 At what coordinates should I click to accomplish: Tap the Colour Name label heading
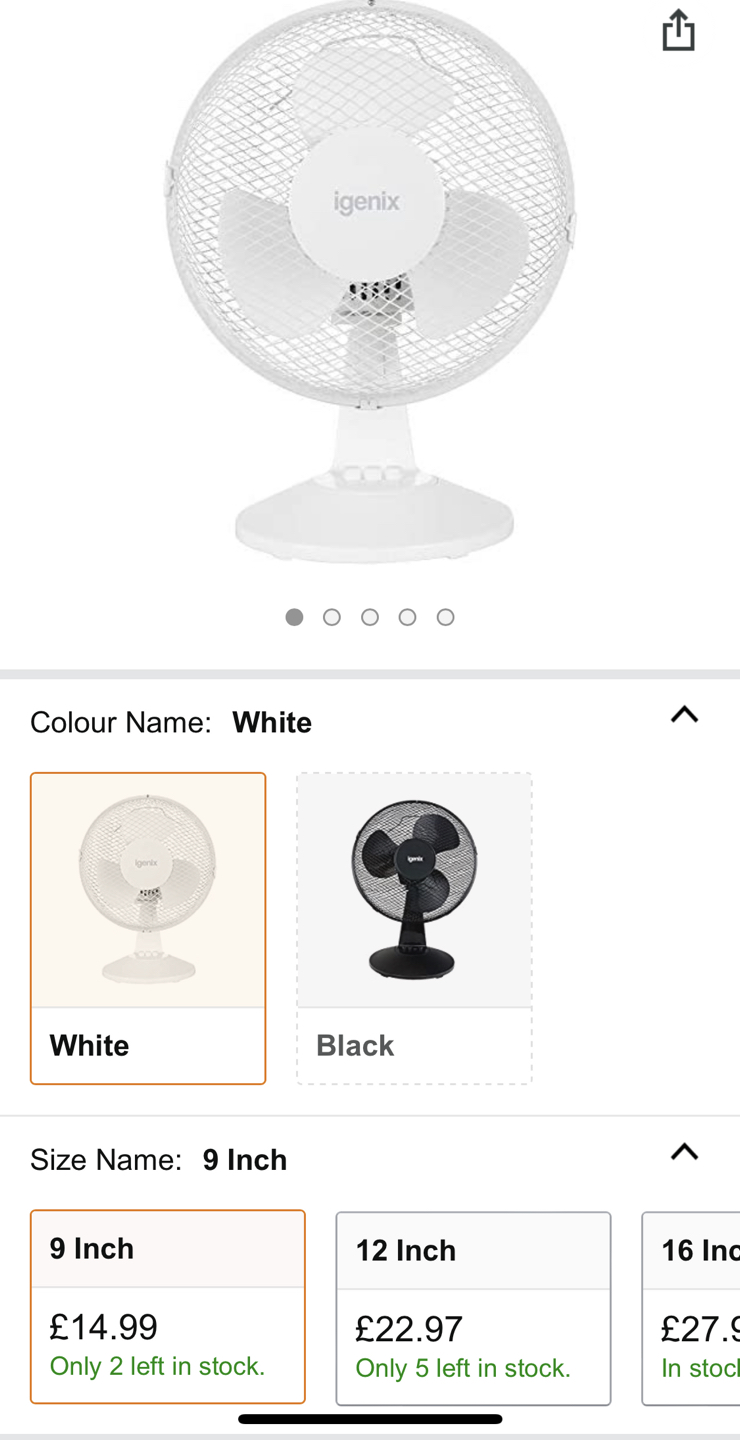tap(120, 722)
